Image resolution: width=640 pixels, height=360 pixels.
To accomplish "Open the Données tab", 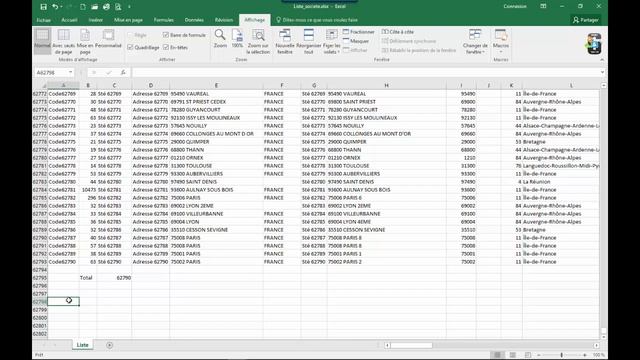I will (194, 20).
